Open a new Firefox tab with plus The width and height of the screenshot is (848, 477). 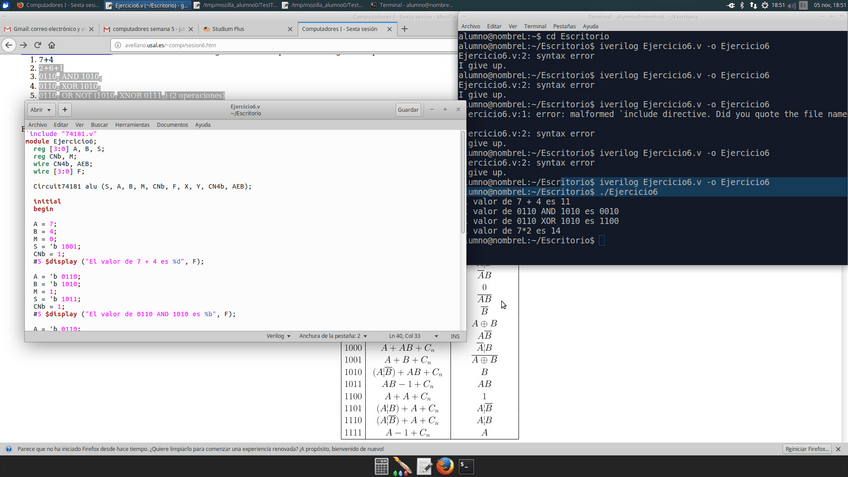(x=404, y=29)
